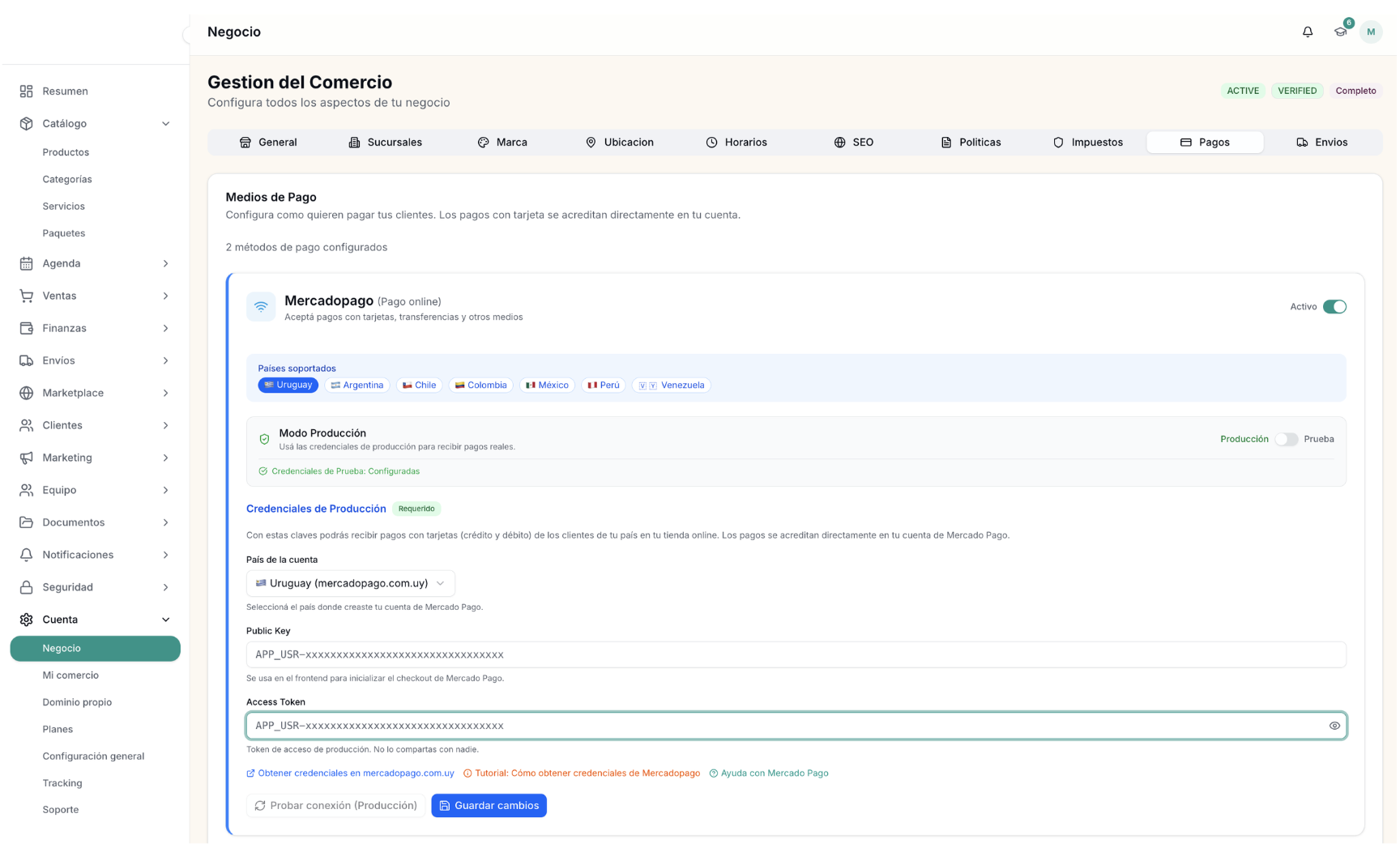
Task: Expand the Marketplace section chevron
Action: click(x=165, y=393)
